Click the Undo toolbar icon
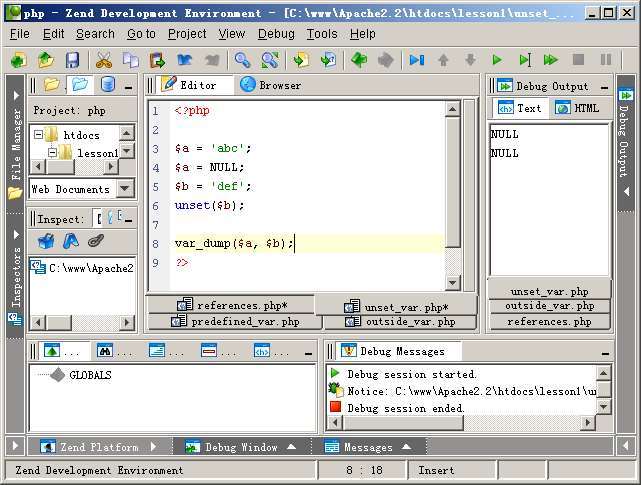Screen dimensions: 641x485 [x=185, y=61]
